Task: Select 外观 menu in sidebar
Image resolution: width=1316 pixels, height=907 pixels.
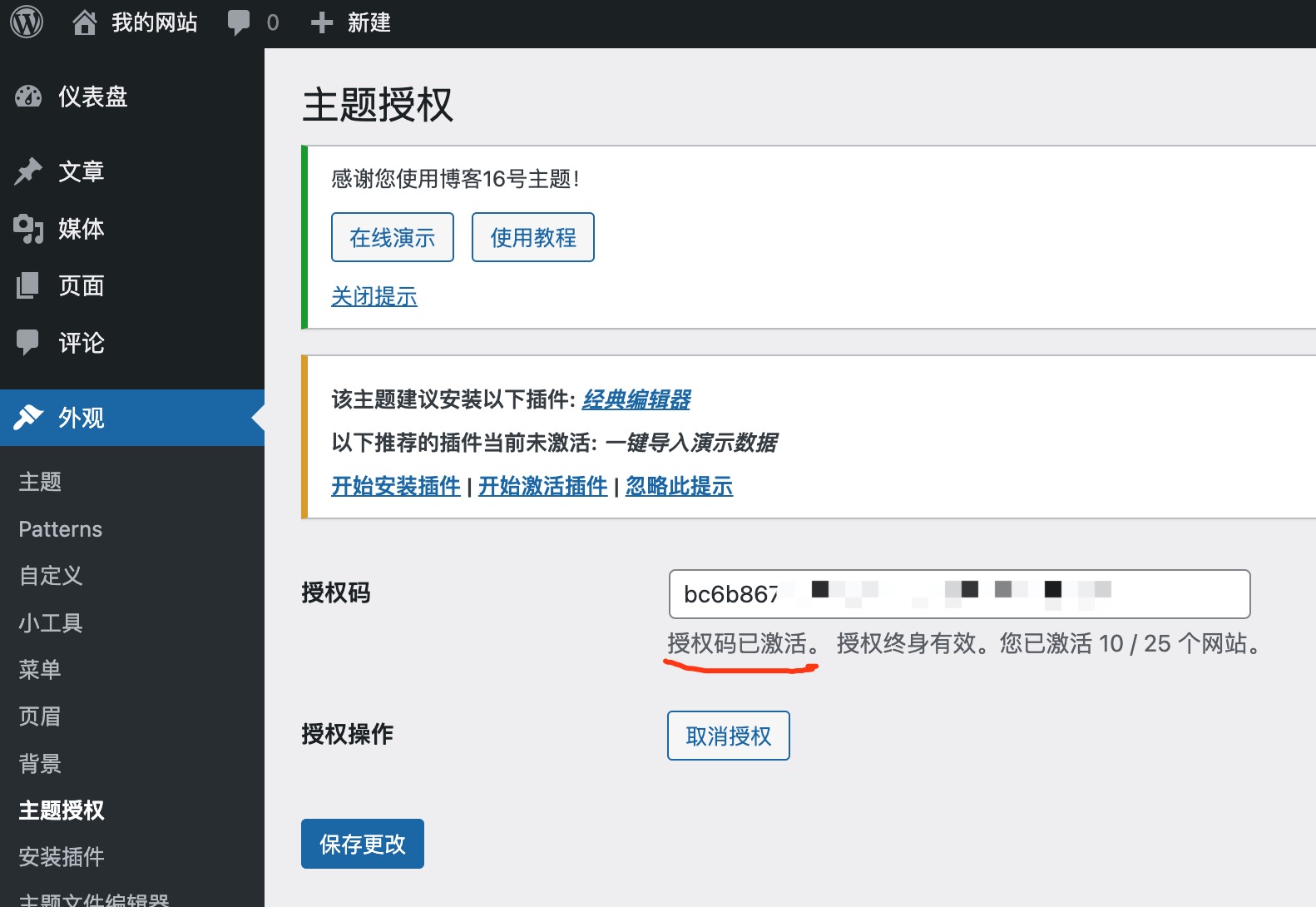Action: pyautogui.click(x=132, y=418)
